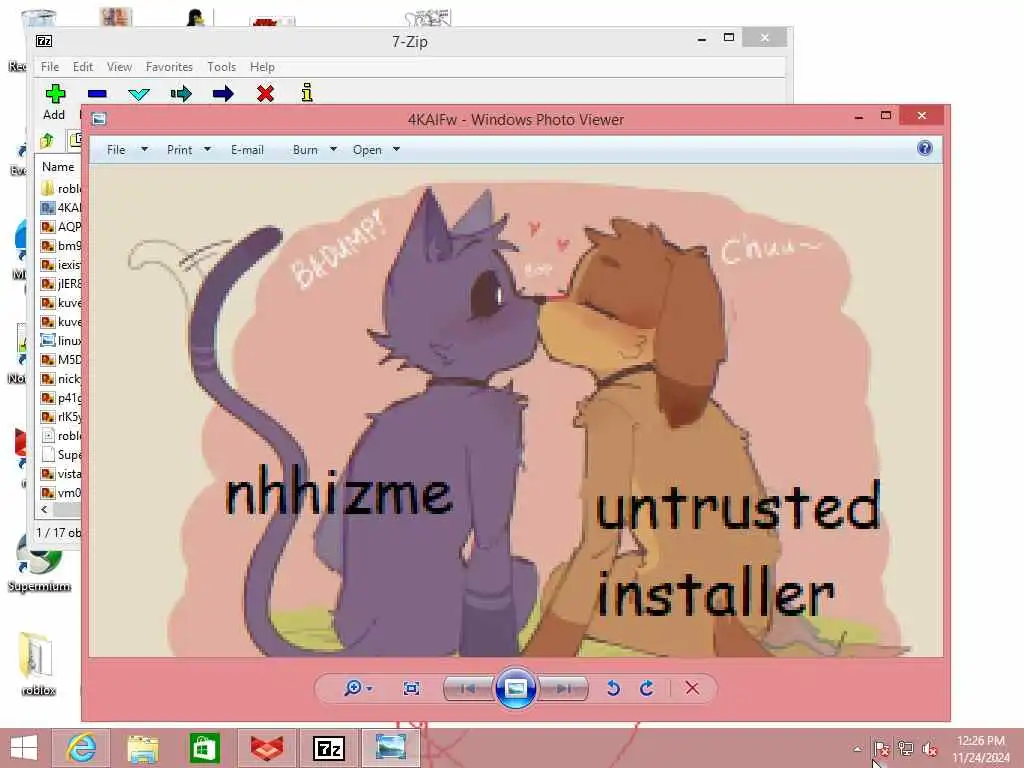Delete the photo with red X icon

[x=692, y=688]
